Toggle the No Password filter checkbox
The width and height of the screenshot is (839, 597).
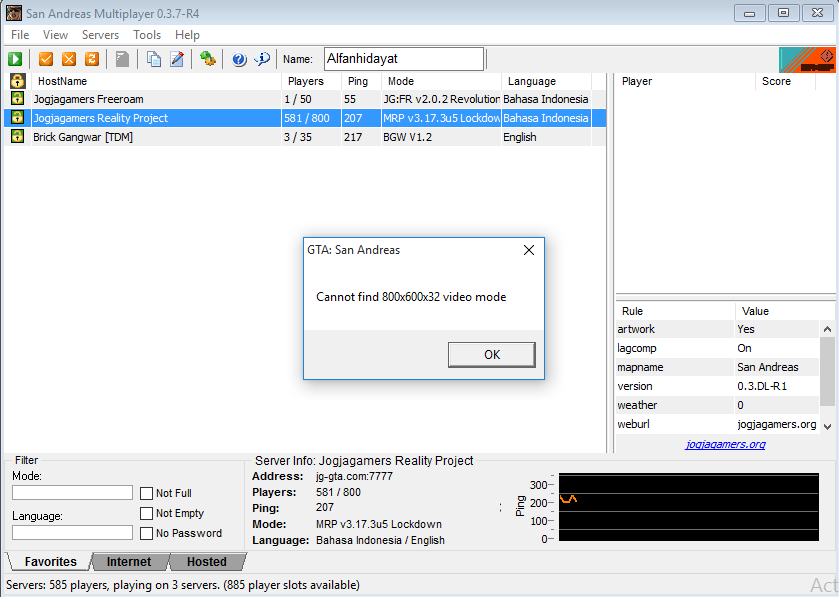tap(146, 533)
